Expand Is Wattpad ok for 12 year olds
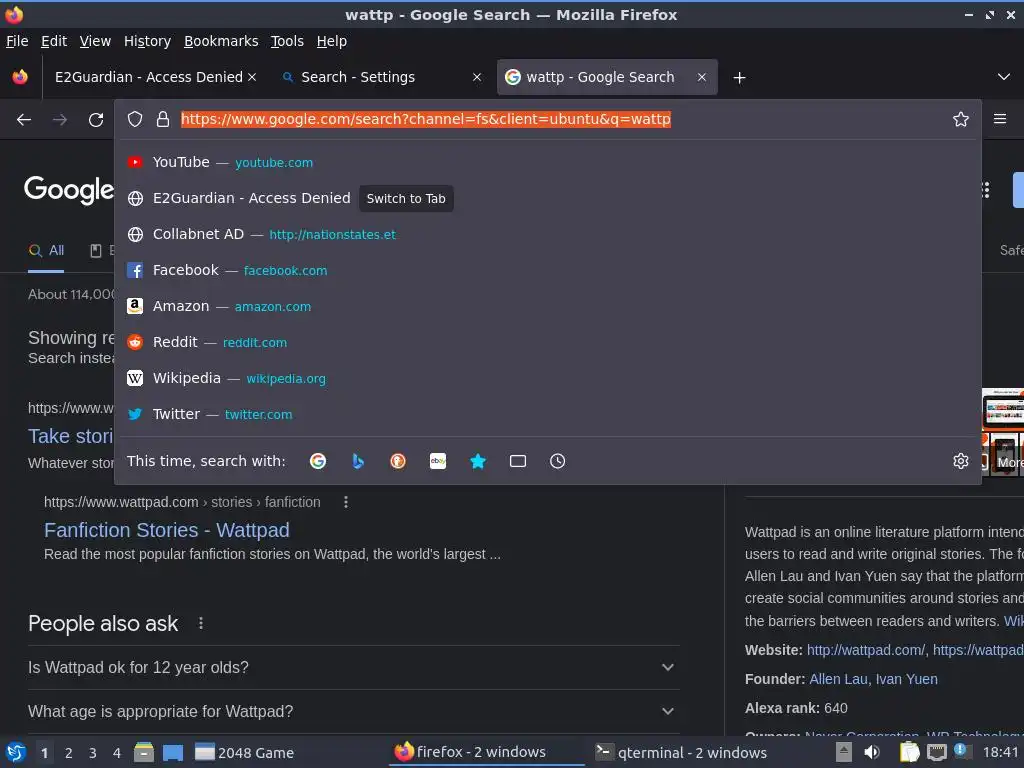 (x=353, y=667)
